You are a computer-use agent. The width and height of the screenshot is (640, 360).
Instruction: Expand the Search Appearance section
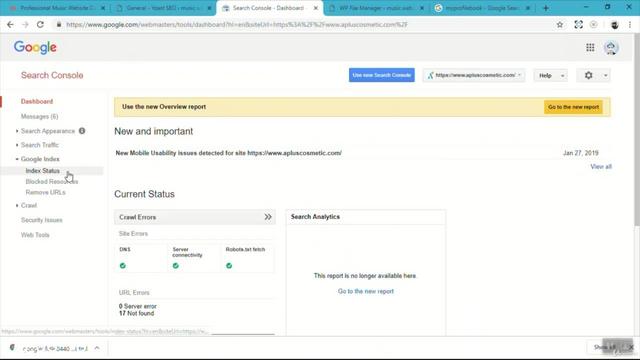[x=17, y=131]
